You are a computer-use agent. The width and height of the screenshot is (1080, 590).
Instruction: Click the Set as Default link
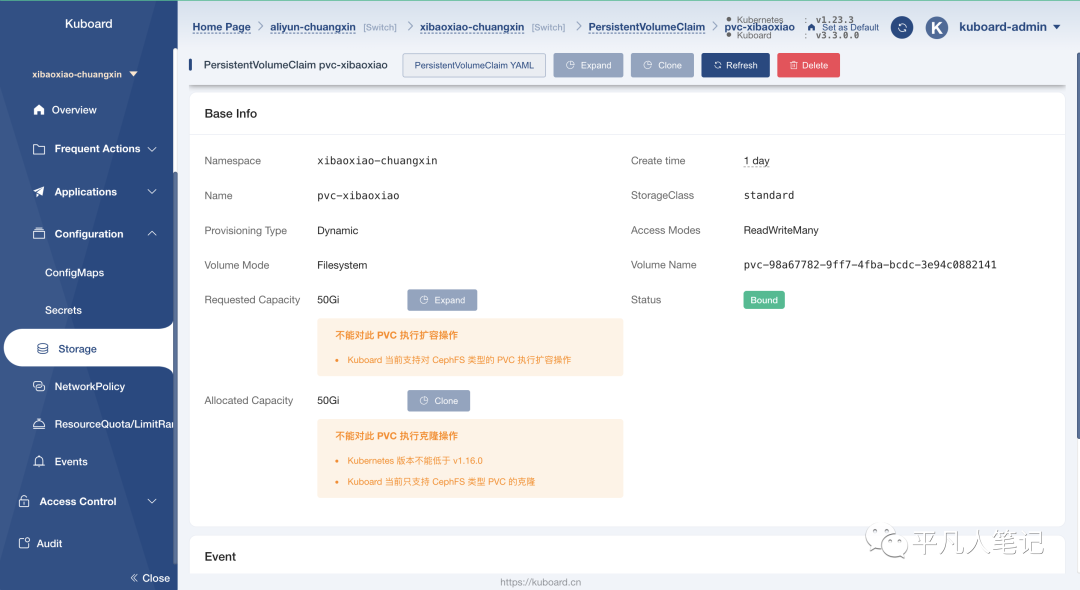pyautogui.click(x=851, y=28)
